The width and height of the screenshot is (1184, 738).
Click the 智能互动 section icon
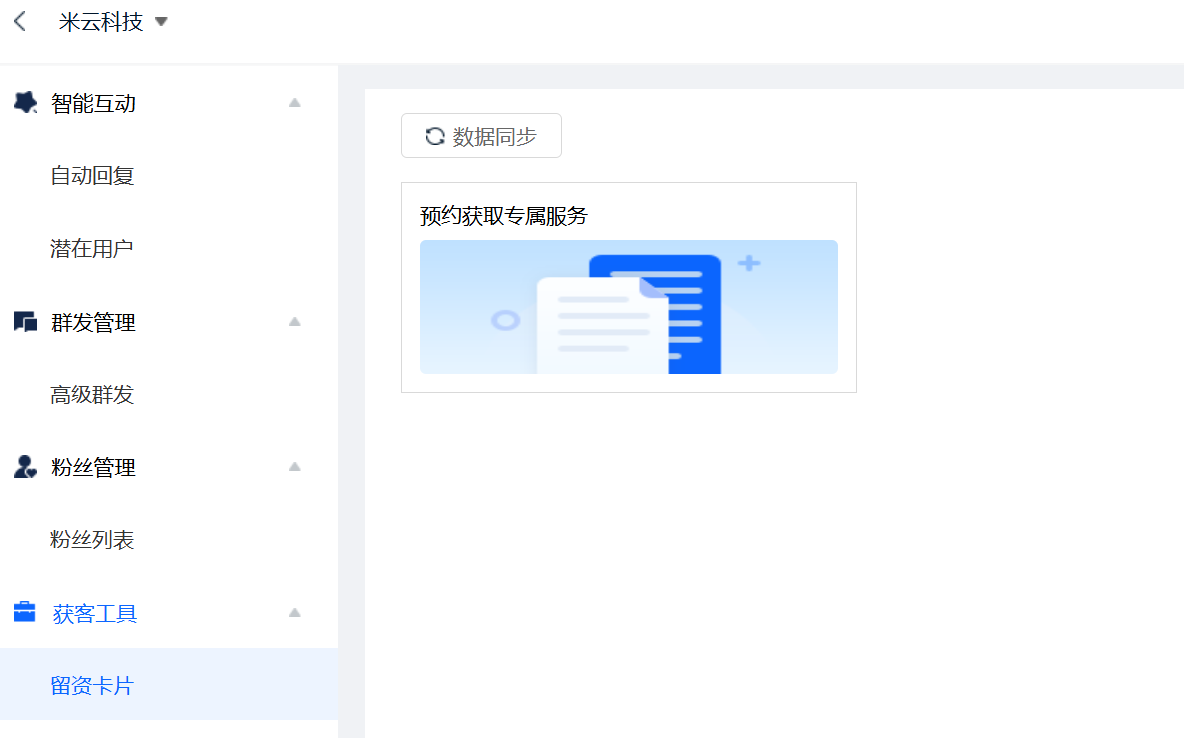(25, 102)
